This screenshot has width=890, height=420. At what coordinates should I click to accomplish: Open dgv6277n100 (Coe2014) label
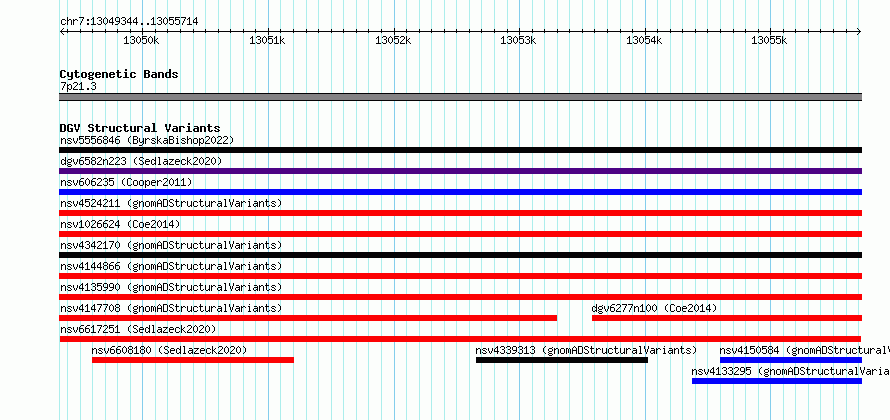point(654,308)
